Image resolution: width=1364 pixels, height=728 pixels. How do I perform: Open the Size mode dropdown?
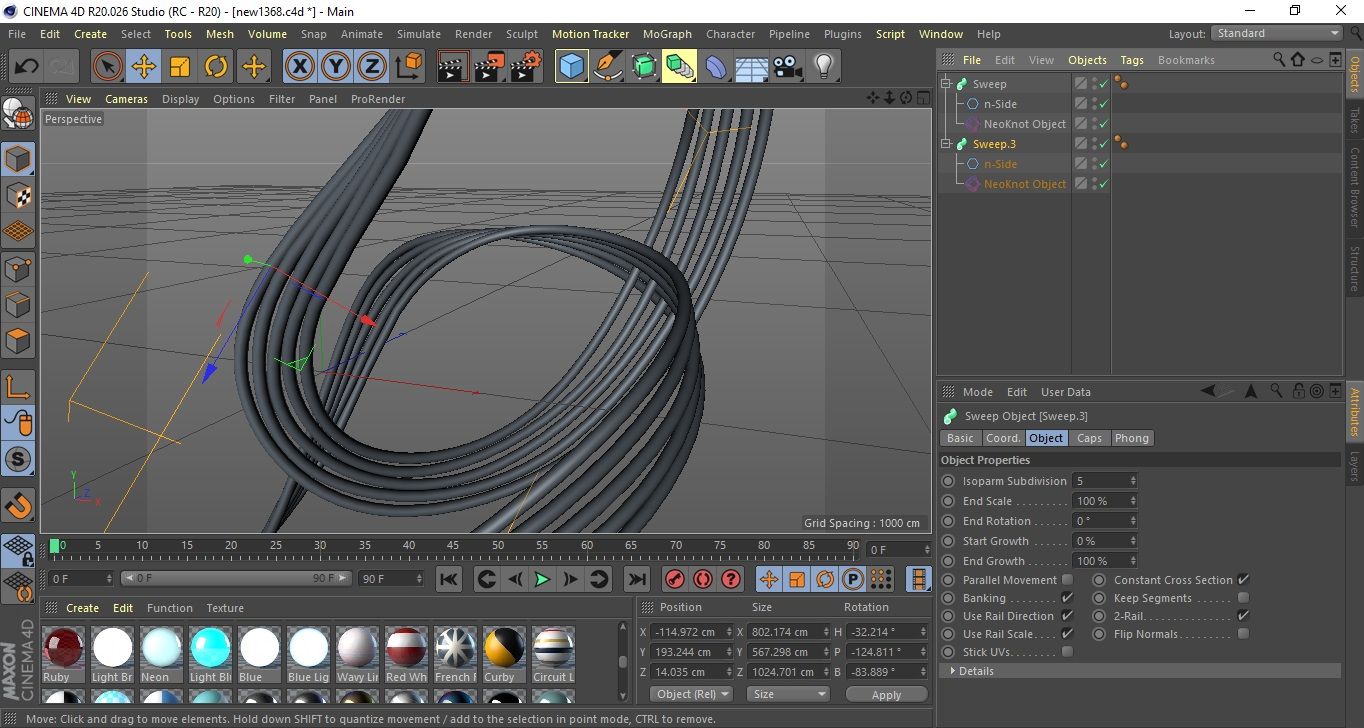click(790, 694)
